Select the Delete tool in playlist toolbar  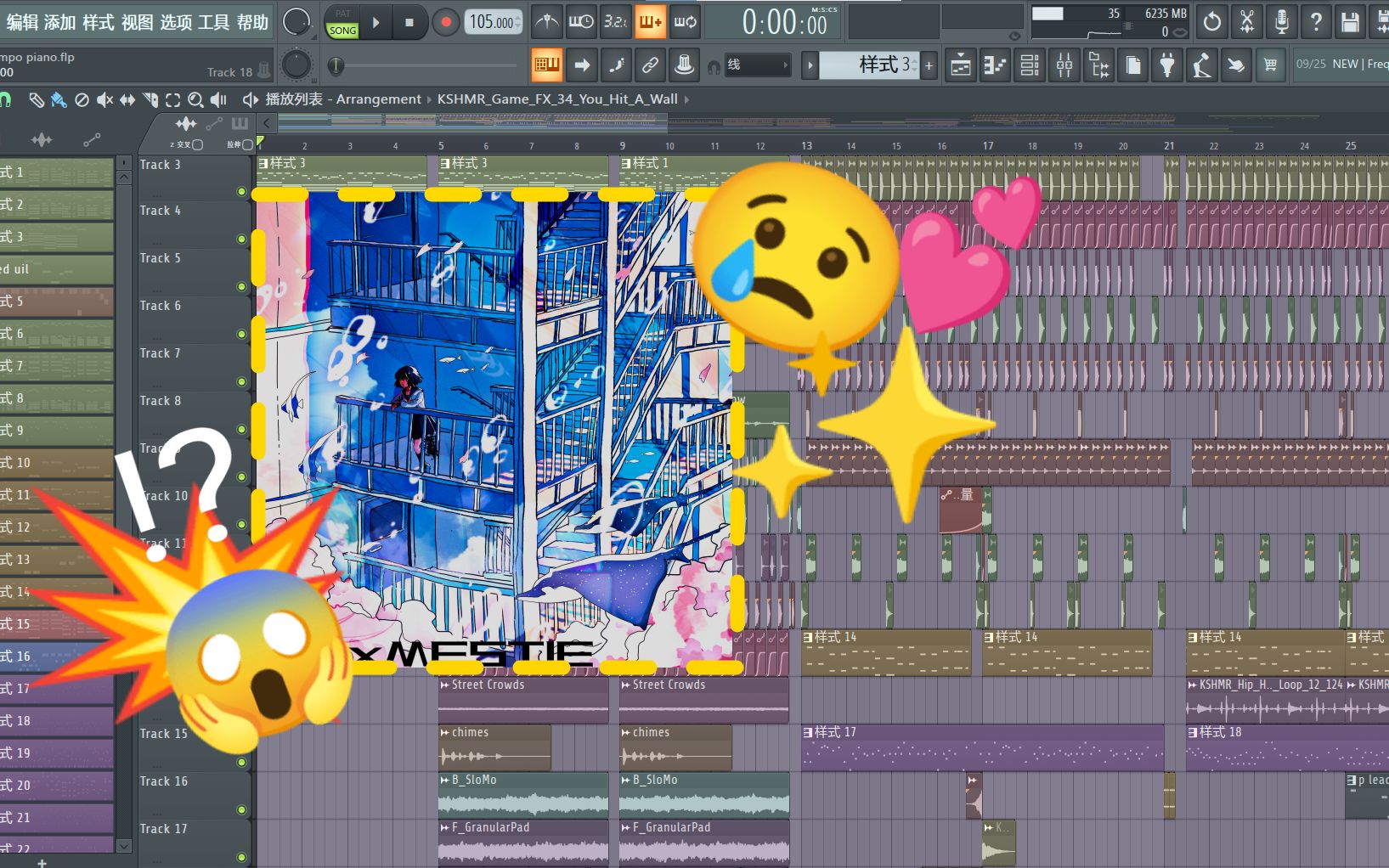click(x=82, y=99)
